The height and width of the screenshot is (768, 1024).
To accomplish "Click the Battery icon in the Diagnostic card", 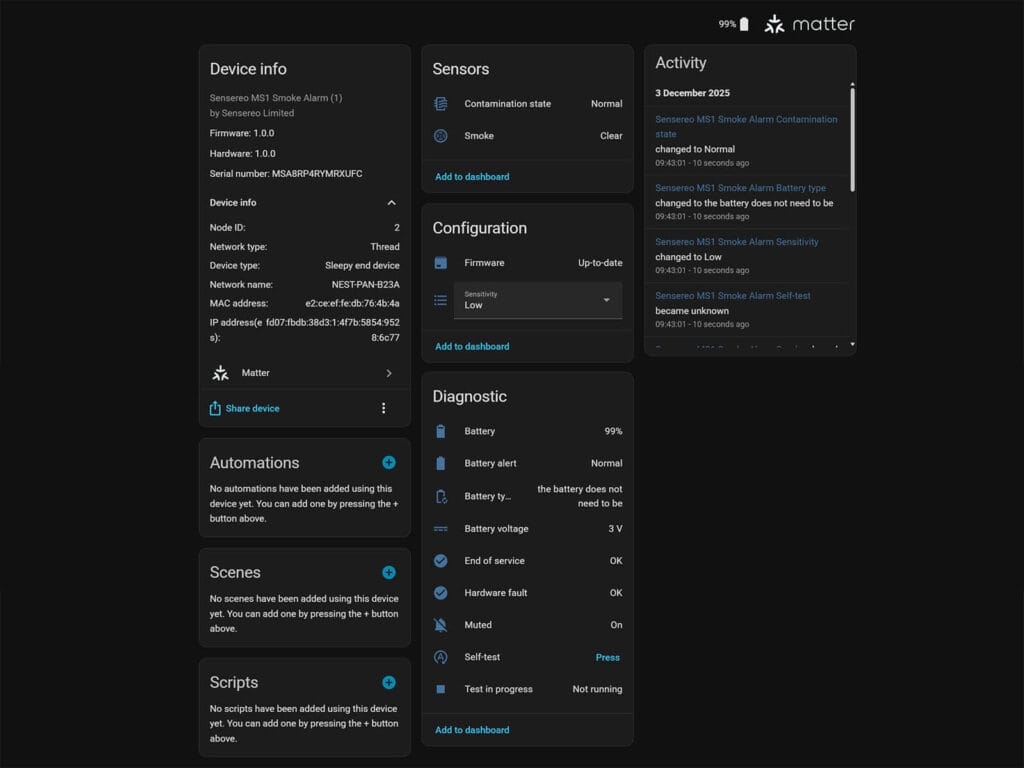I will [x=440, y=431].
